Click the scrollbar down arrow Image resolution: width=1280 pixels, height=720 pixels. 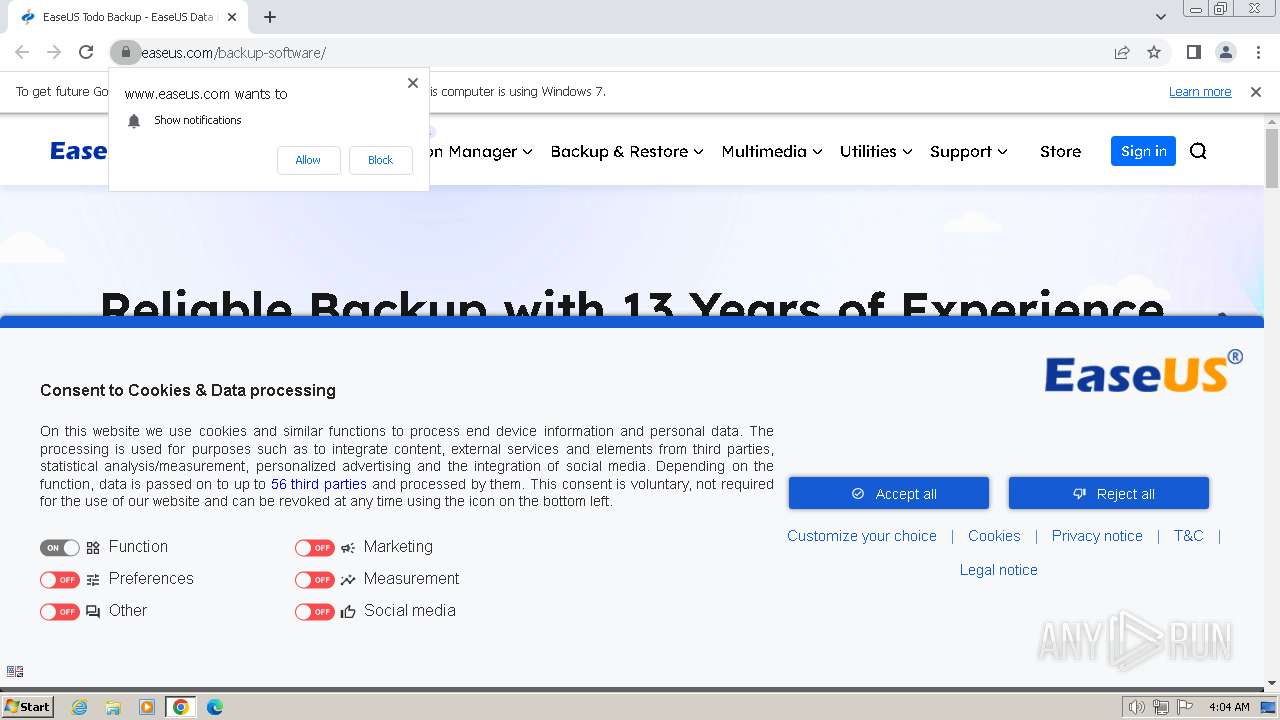[x=1272, y=683]
